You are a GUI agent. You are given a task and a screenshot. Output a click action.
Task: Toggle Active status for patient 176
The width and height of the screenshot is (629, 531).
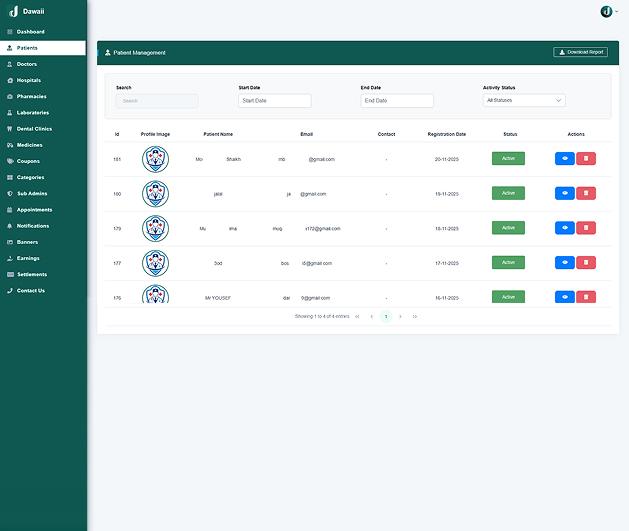click(508, 297)
